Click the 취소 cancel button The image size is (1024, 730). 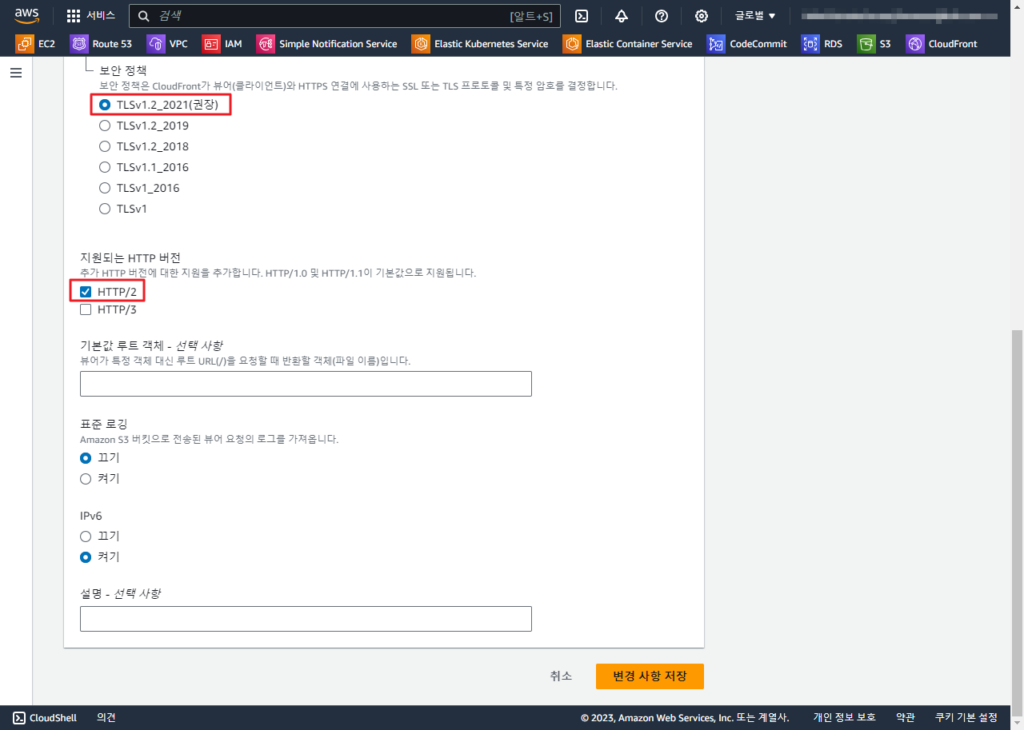click(x=560, y=676)
